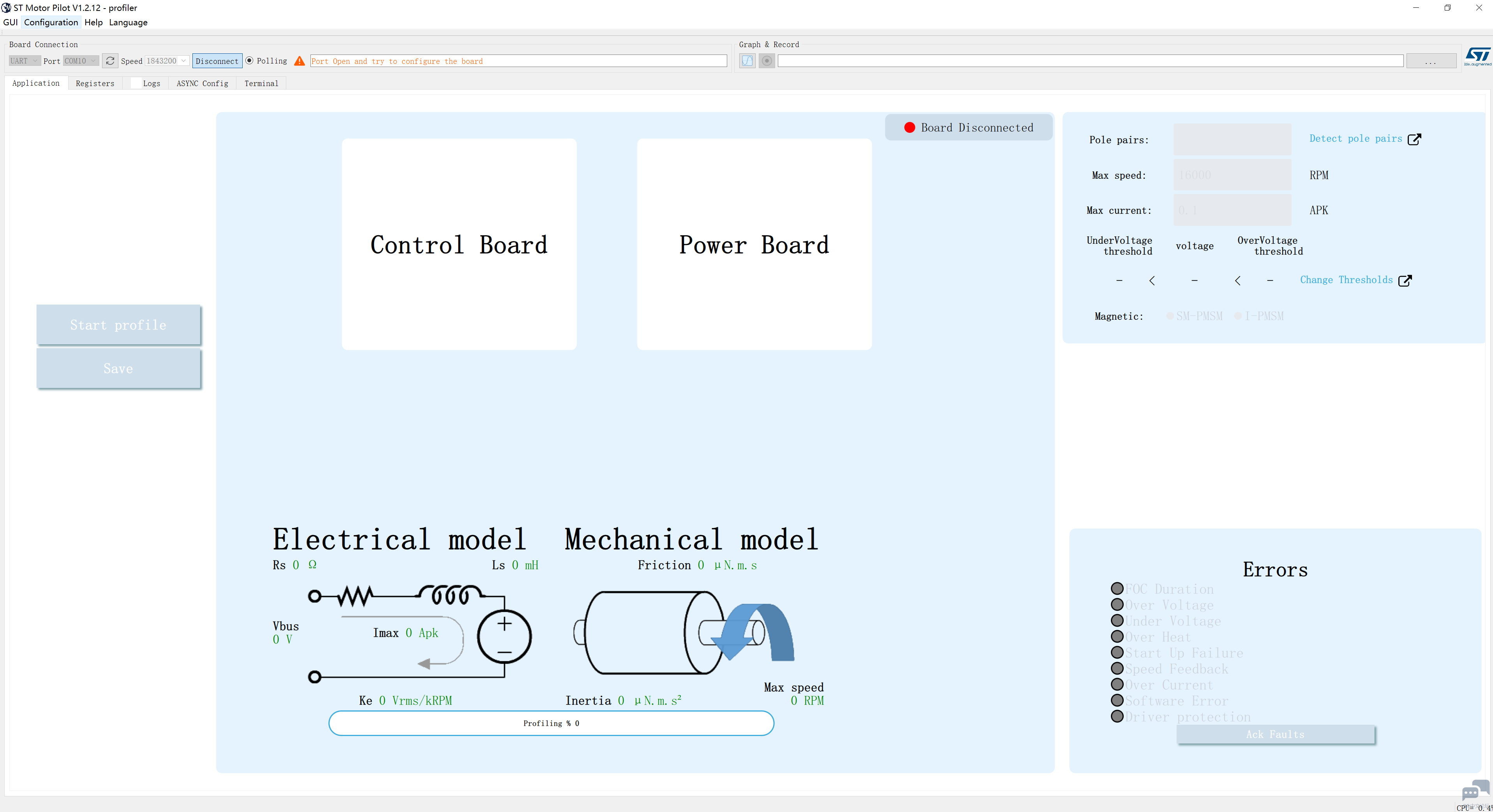Click the Power Board card

(754, 244)
